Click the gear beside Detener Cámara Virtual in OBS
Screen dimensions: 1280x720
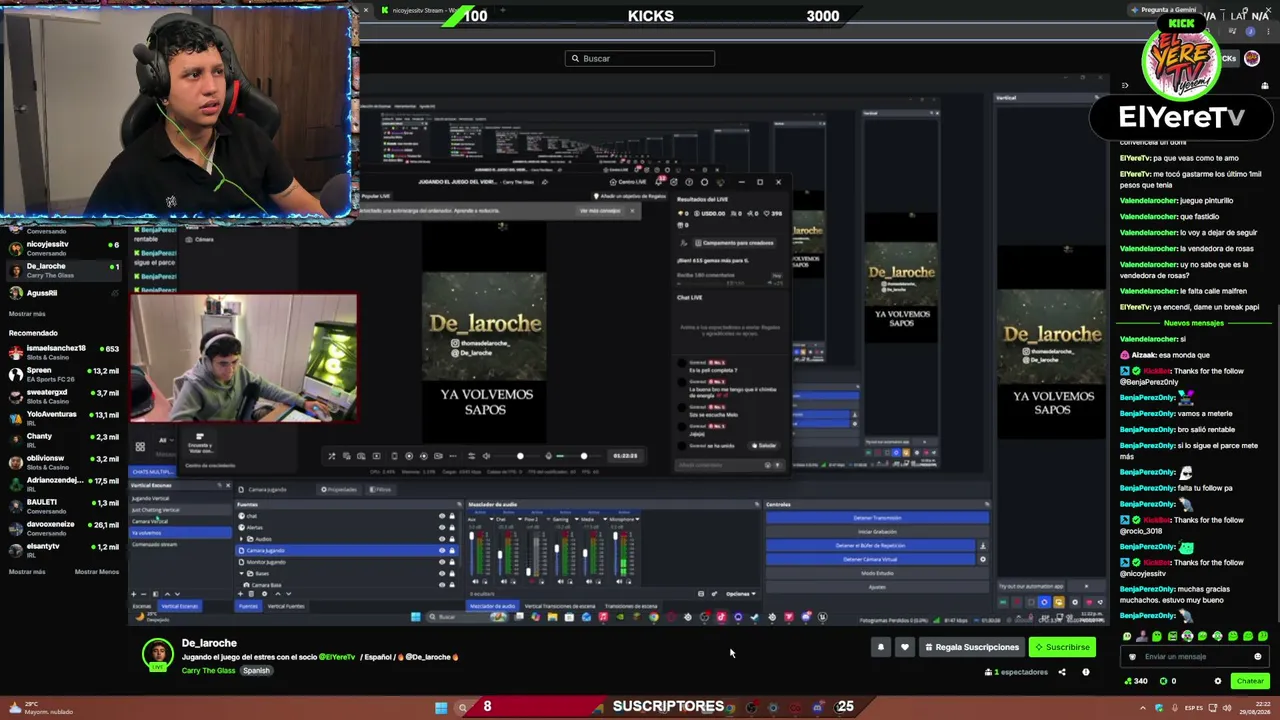tap(982, 559)
